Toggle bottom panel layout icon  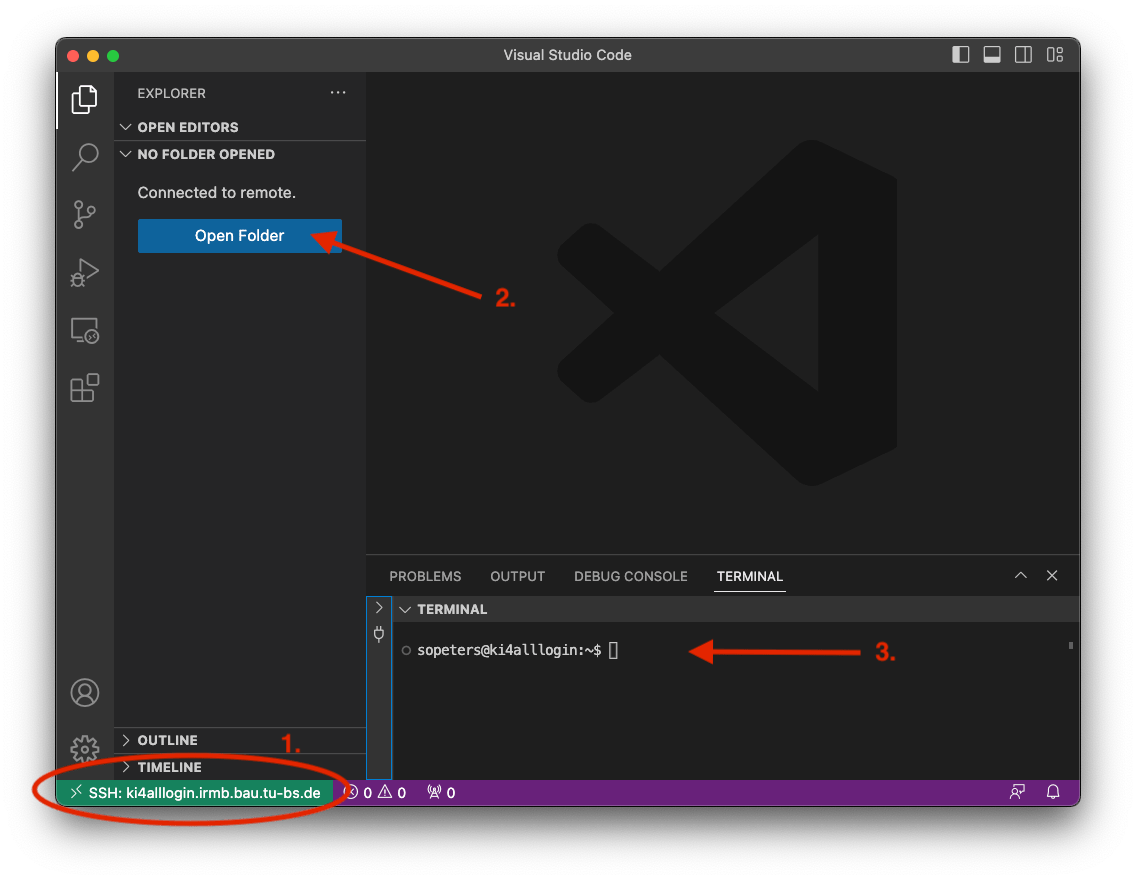(992, 54)
